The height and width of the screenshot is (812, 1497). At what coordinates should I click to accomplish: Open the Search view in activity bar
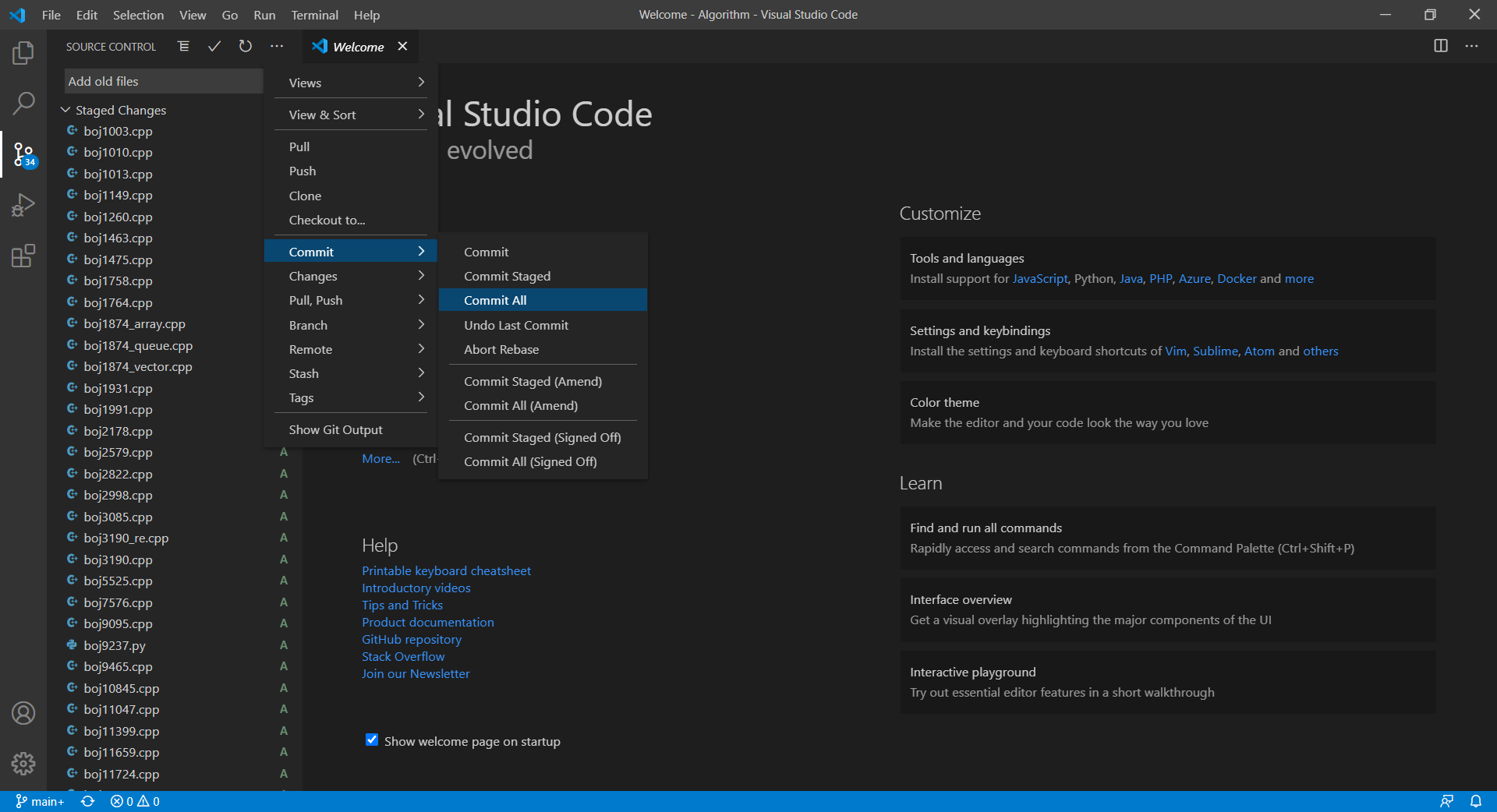click(23, 103)
